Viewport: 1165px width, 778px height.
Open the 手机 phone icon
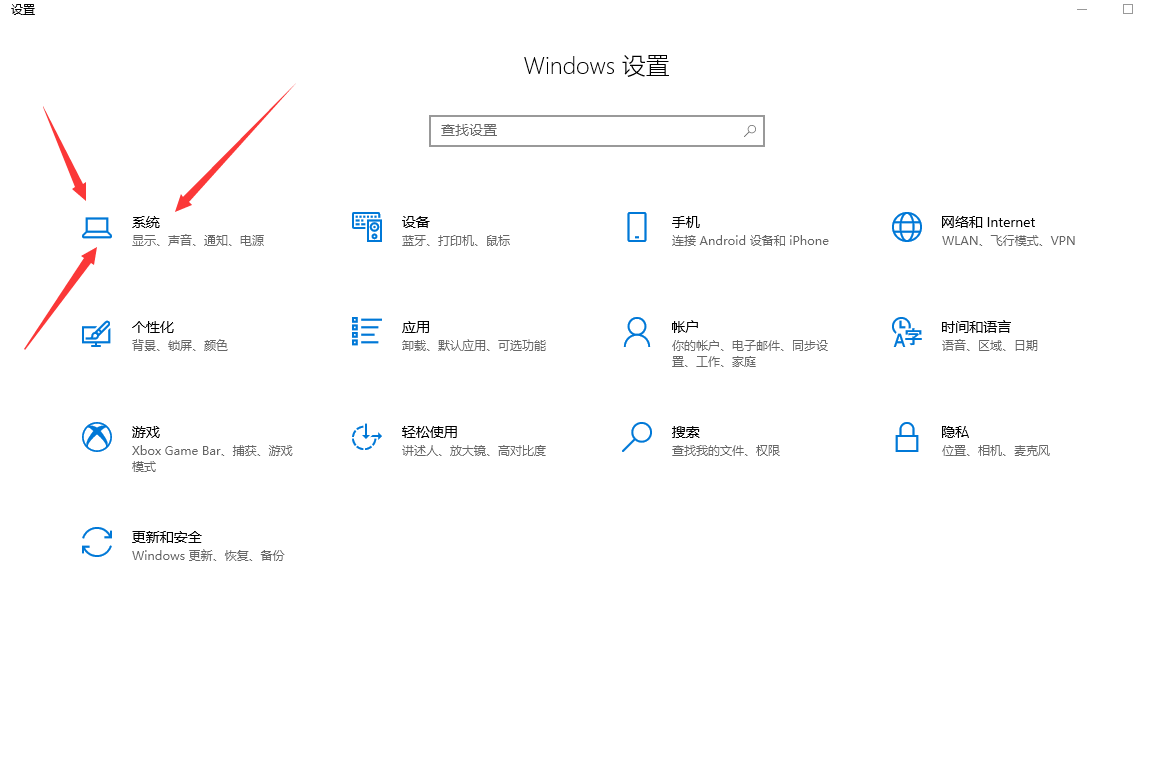coord(637,227)
